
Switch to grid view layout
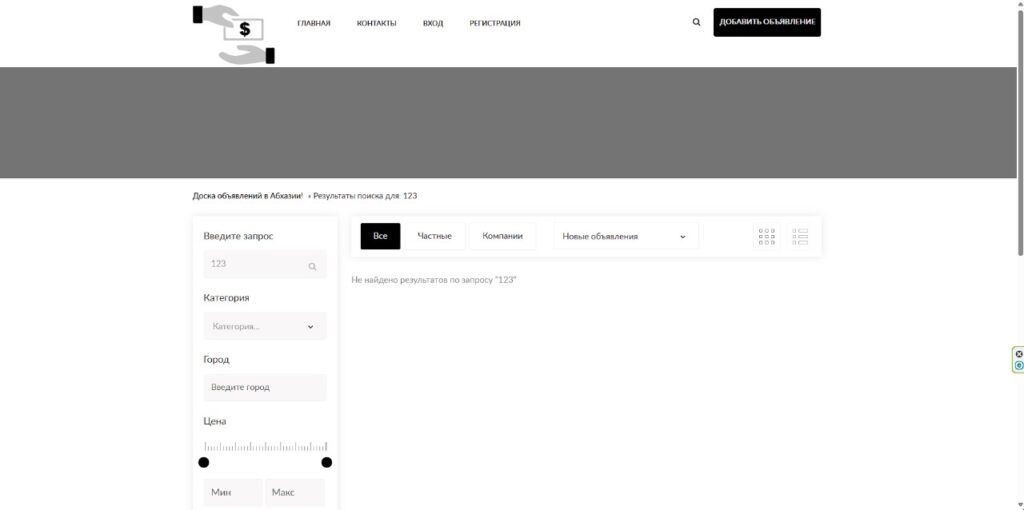[x=767, y=237]
